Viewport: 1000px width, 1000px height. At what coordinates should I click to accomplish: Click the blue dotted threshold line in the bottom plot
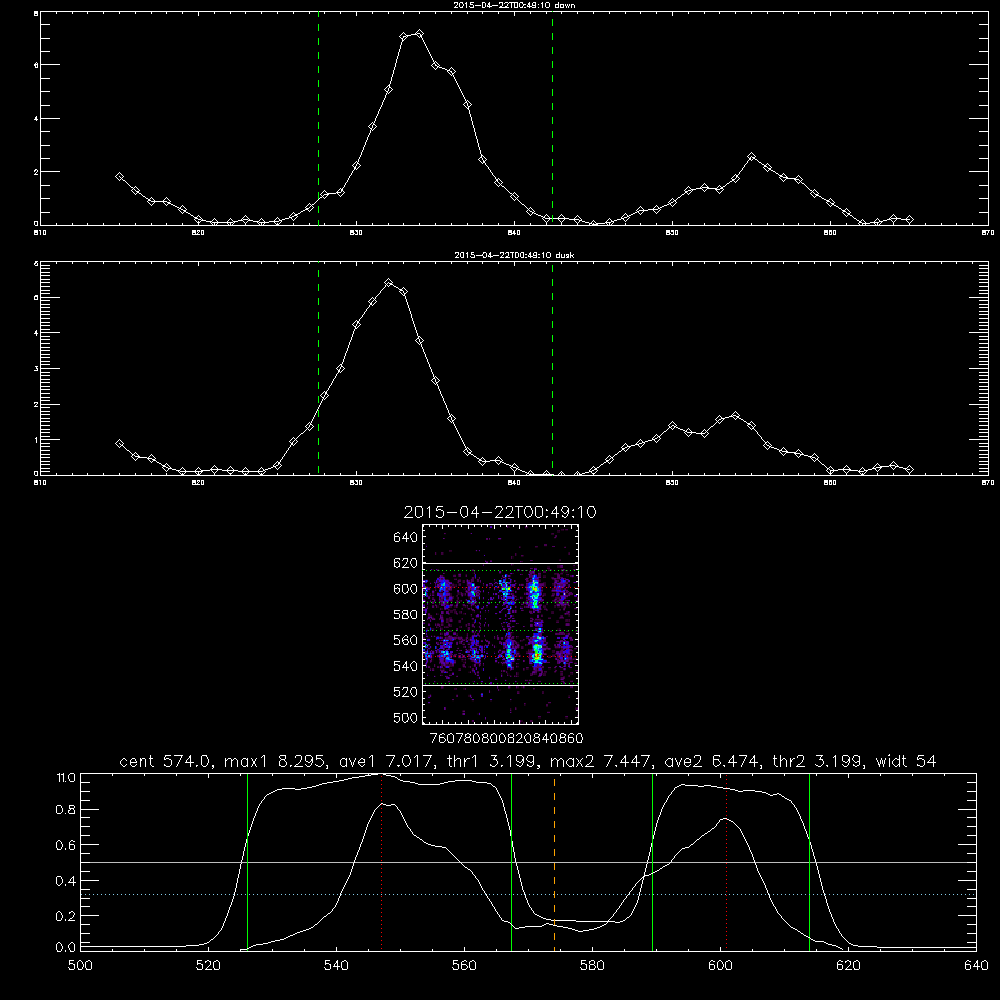coord(528,895)
